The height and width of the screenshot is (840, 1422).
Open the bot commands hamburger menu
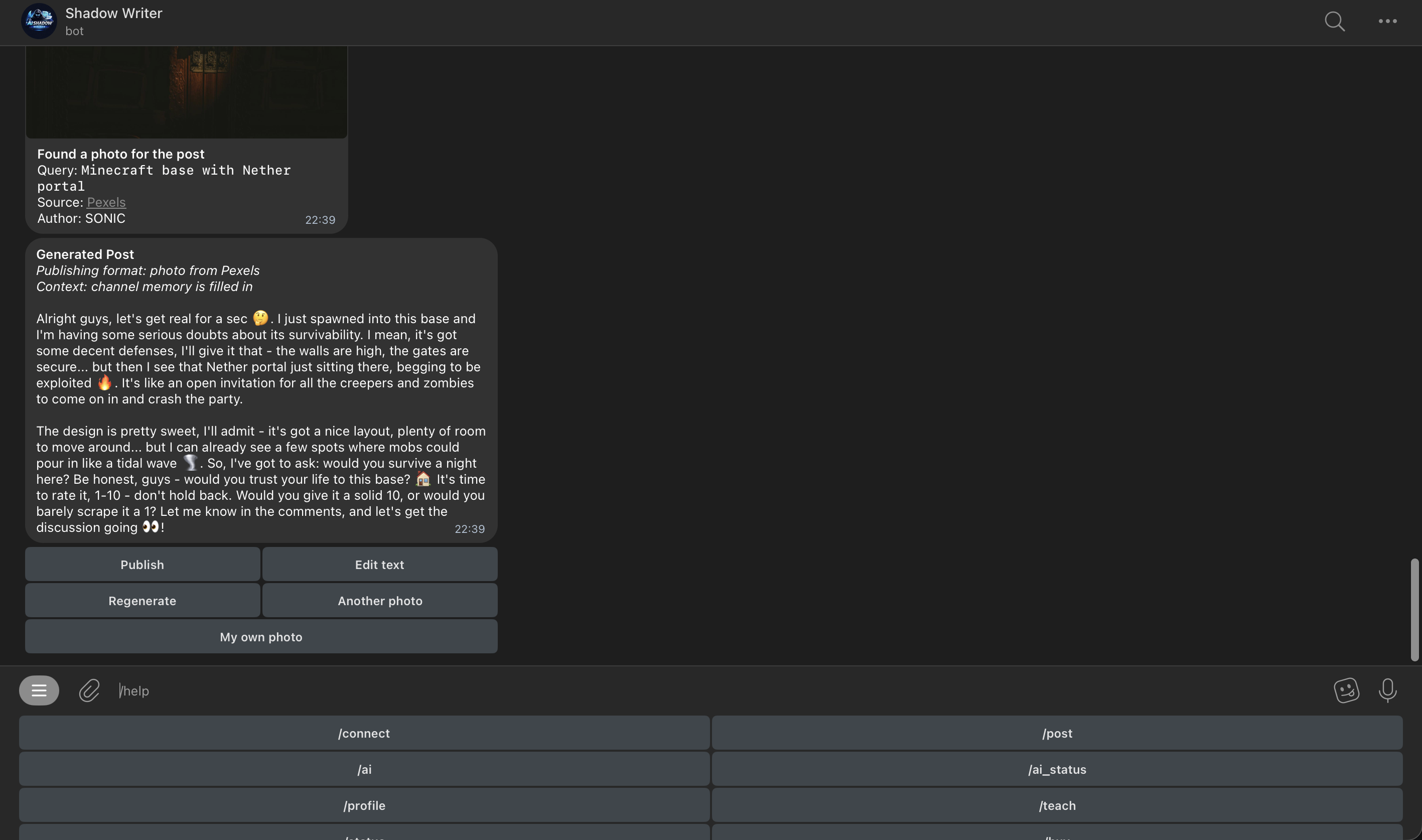click(39, 690)
